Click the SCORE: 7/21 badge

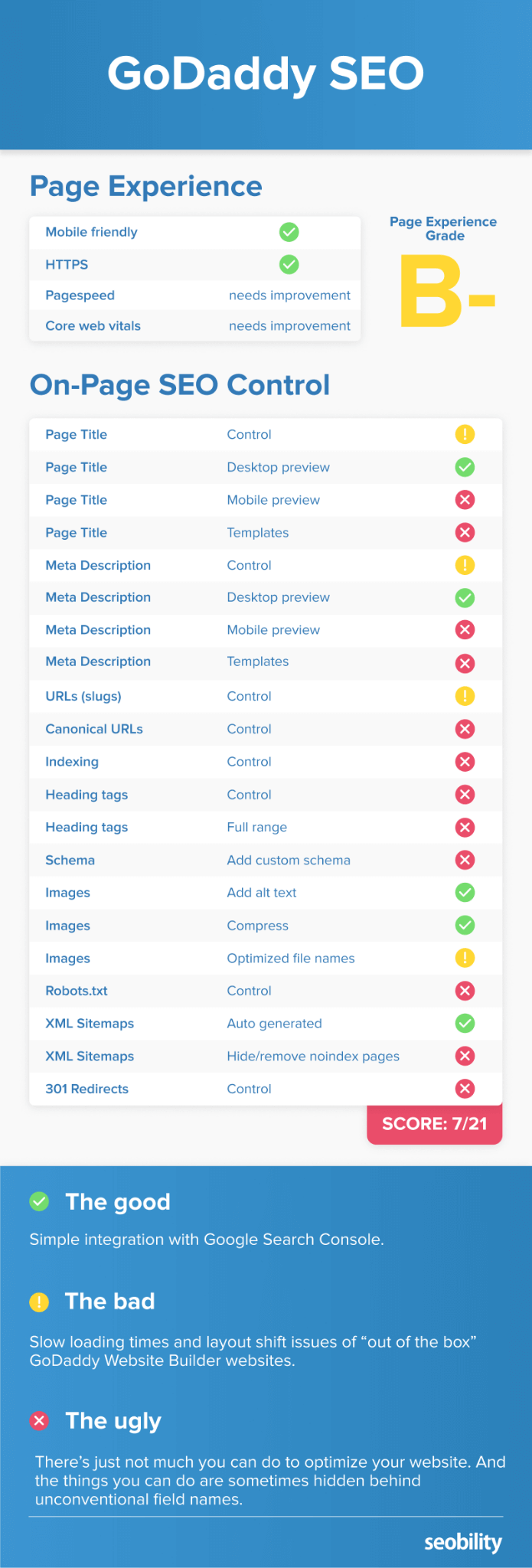tap(434, 1124)
